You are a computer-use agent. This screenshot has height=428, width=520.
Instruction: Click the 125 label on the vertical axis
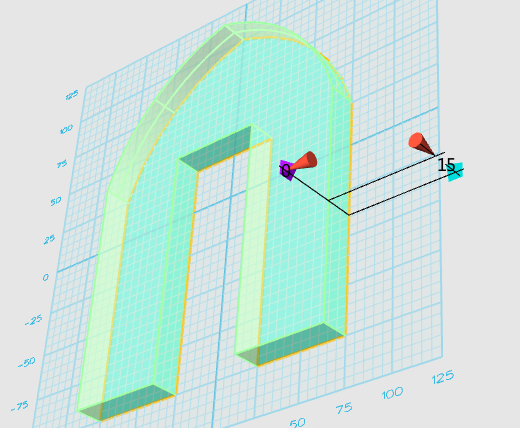click(x=72, y=95)
